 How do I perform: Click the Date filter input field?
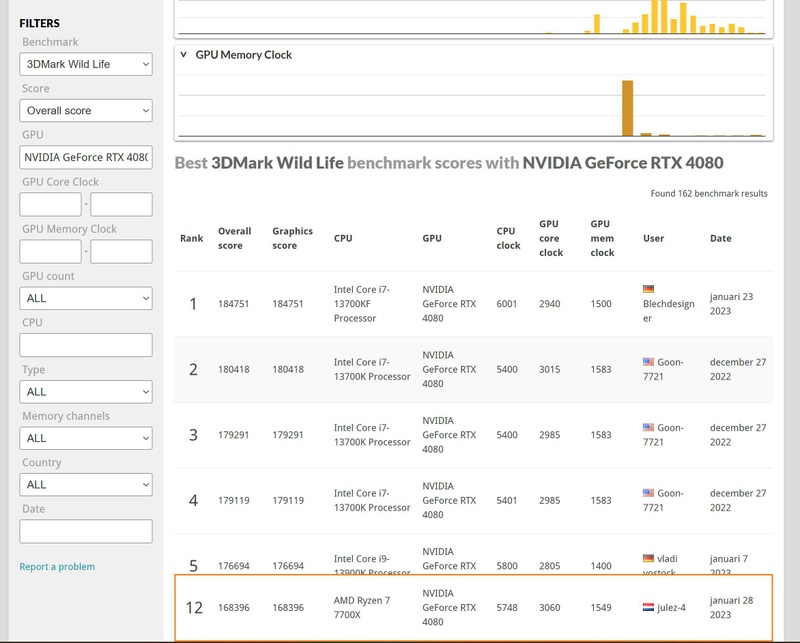tap(86, 531)
